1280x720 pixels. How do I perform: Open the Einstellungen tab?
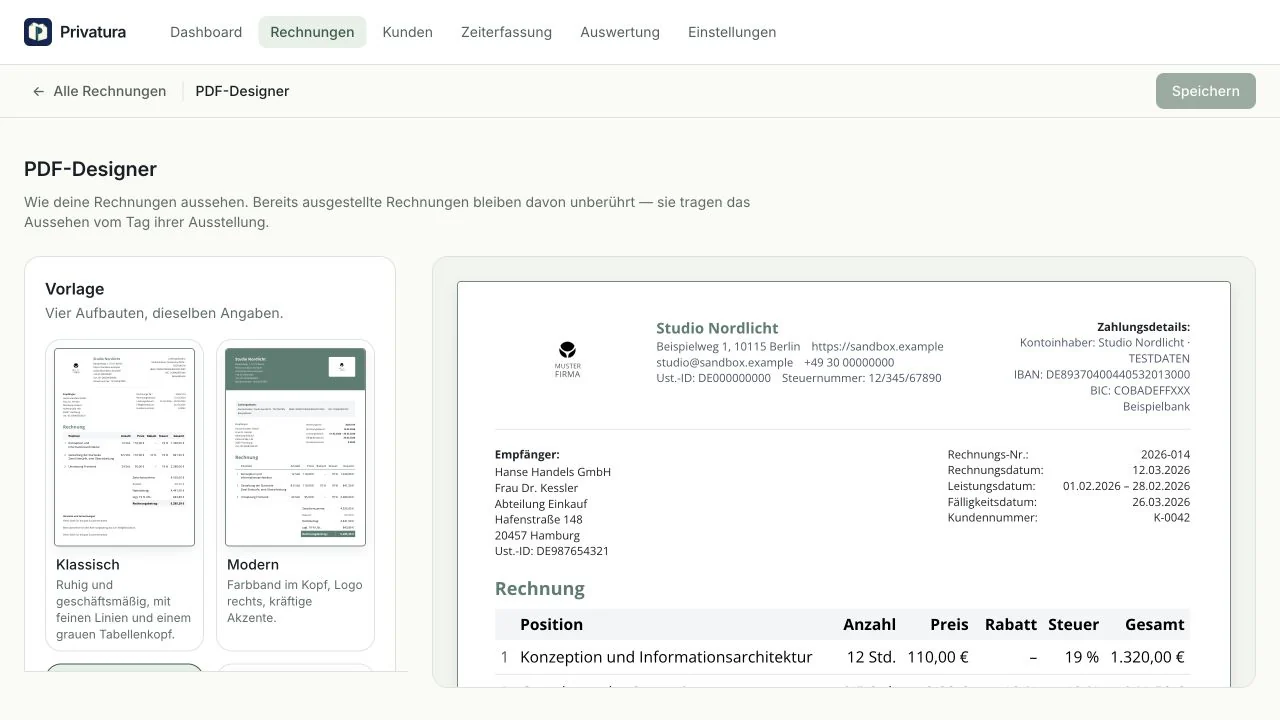(x=732, y=32)
